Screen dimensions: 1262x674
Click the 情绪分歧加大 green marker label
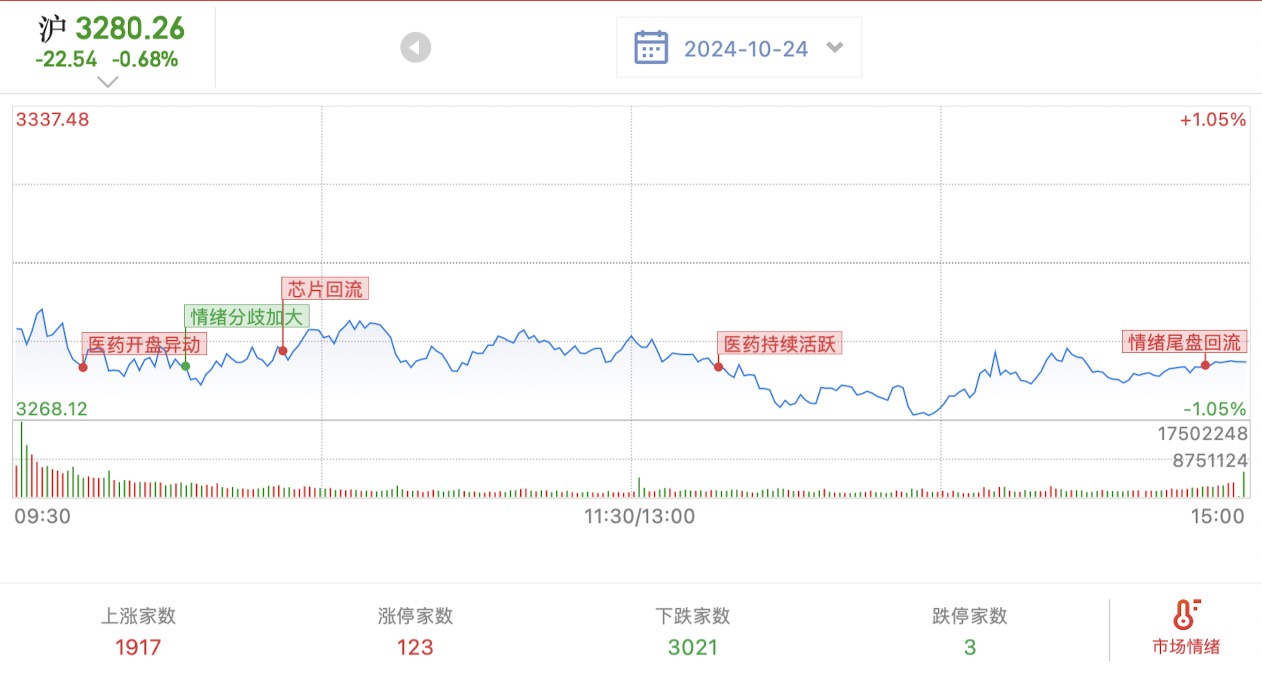pyautogui.click(x=246, y=317)
